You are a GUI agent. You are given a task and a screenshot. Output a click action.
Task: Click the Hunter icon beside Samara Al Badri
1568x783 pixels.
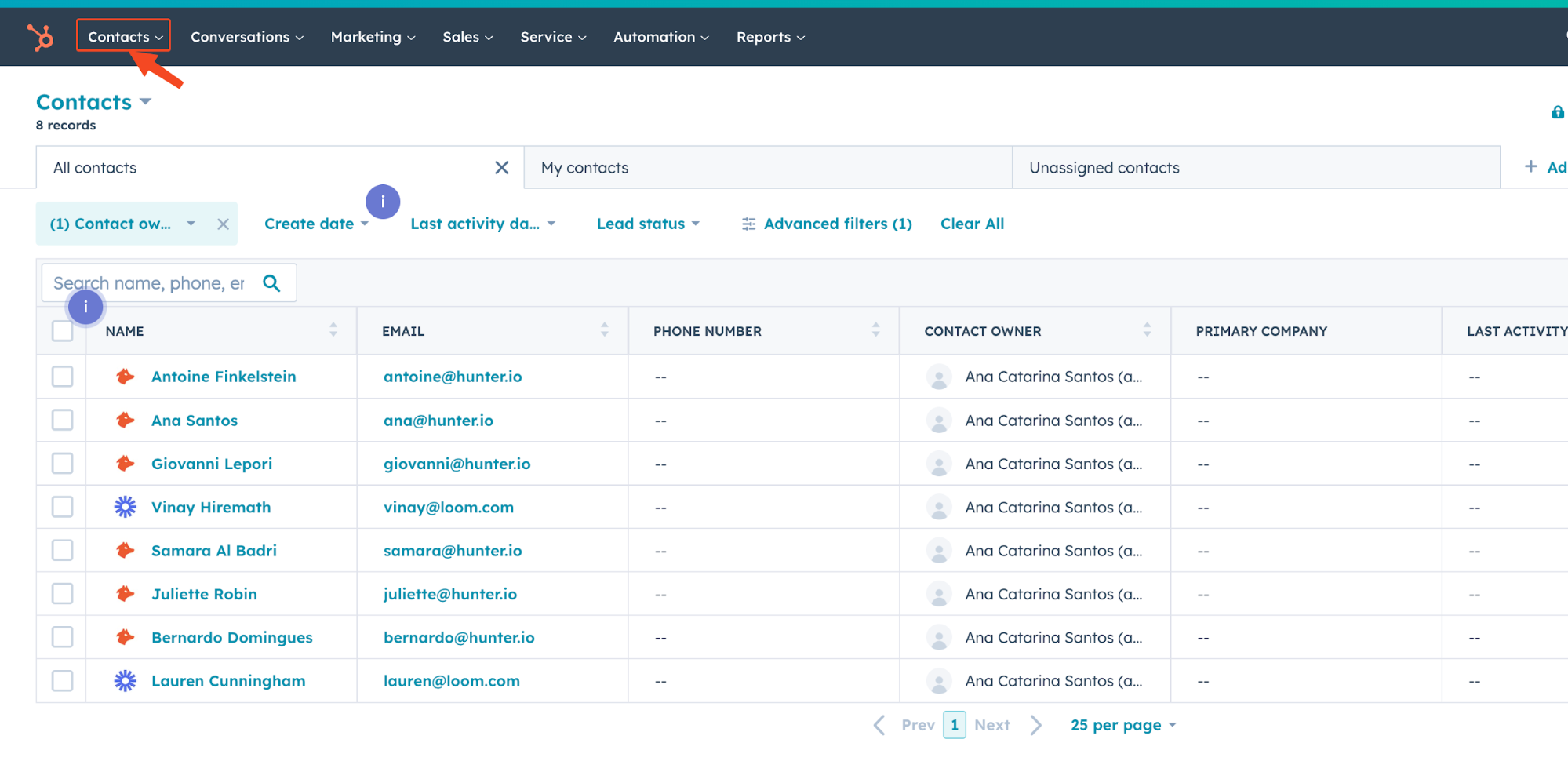pos(125,551)
